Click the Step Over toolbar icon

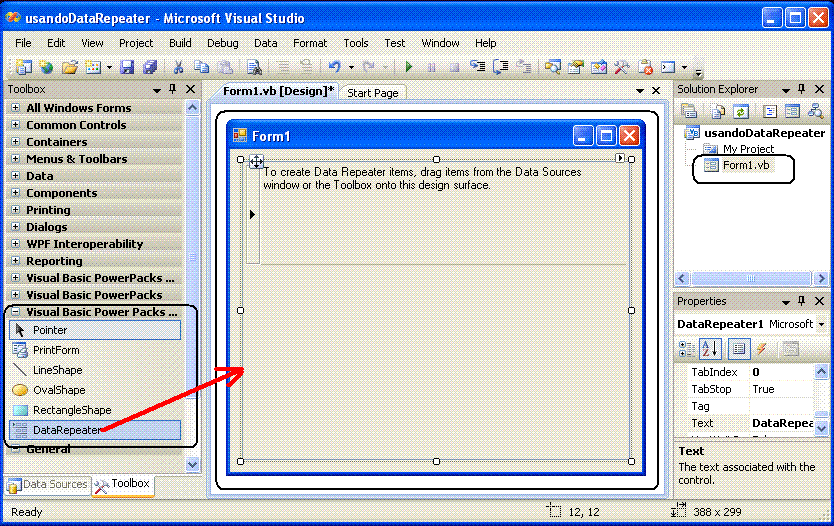(x=501, y=67)
